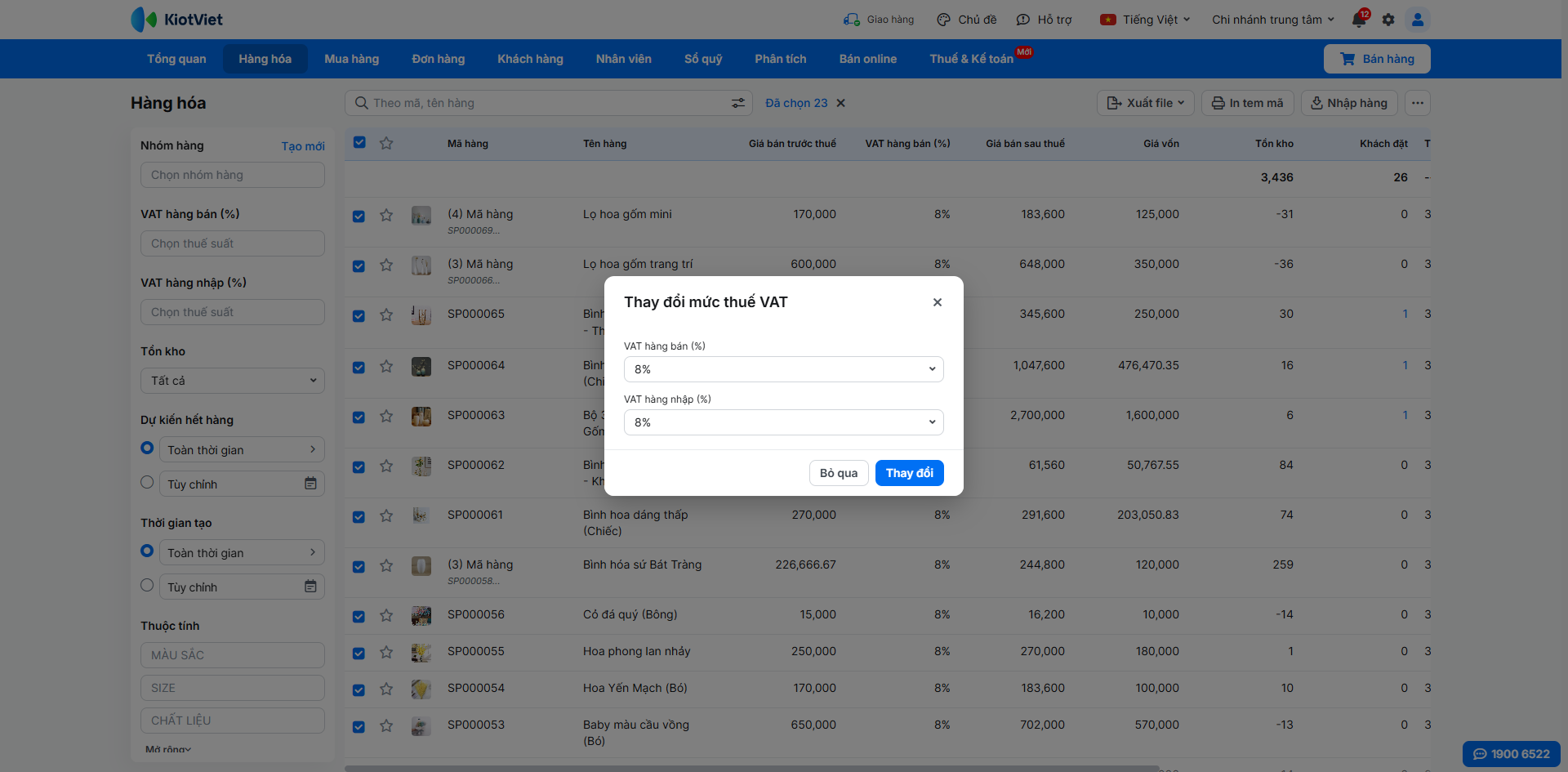The image size is (1568, 772).
Task: Open the Hỗ trợ support chat
Action: (x=1044, y=20)
